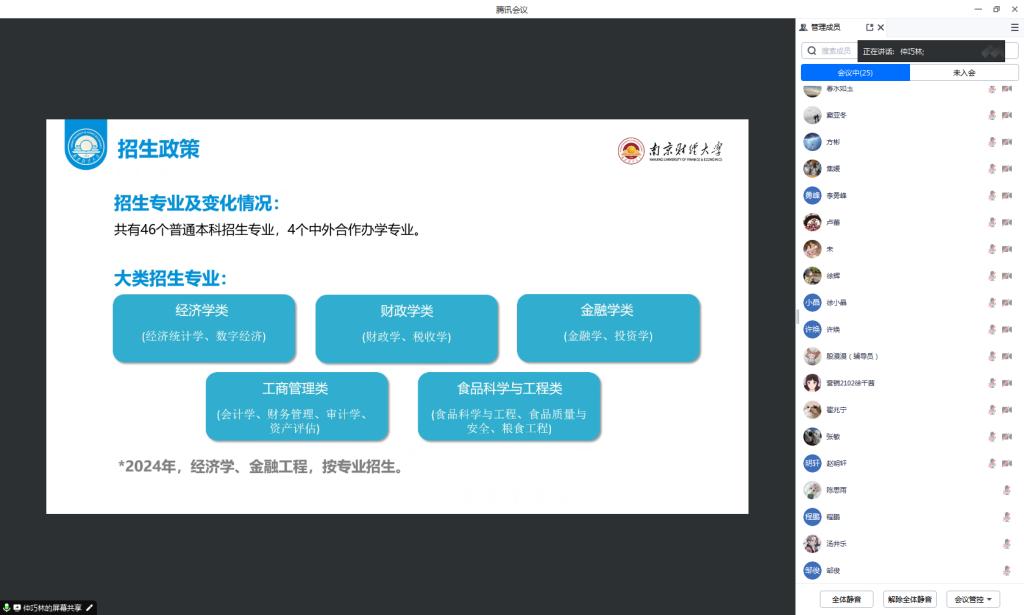Toggle microphone for 李勇峰
This screenshot has width=1024, height=615.
coord(992,195)
